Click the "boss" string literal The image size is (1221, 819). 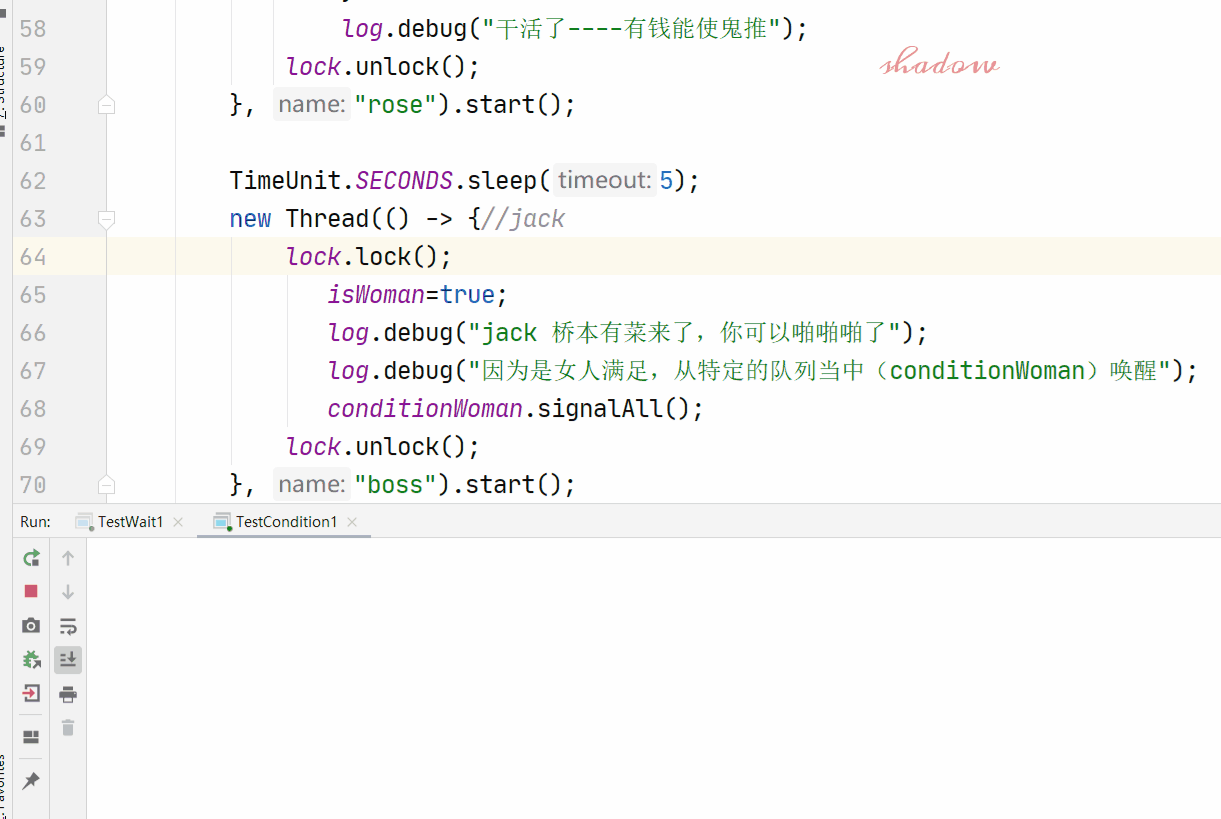click(396, 484)
